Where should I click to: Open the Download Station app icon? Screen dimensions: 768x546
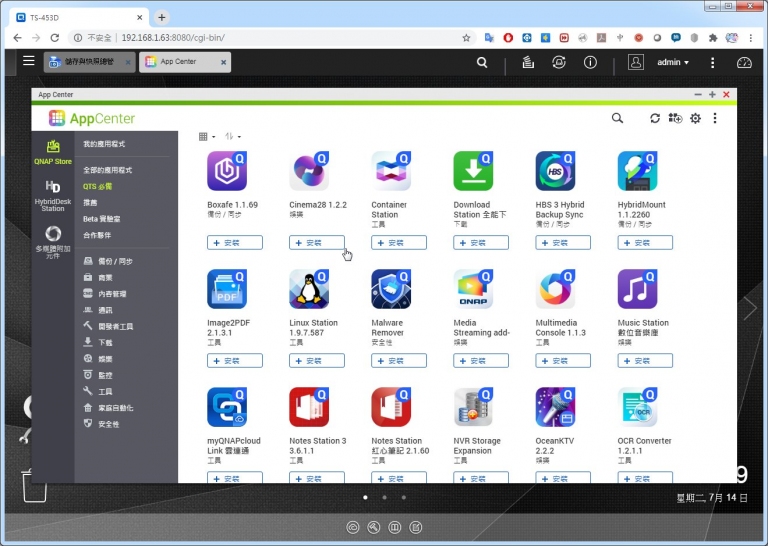point(473,171)
